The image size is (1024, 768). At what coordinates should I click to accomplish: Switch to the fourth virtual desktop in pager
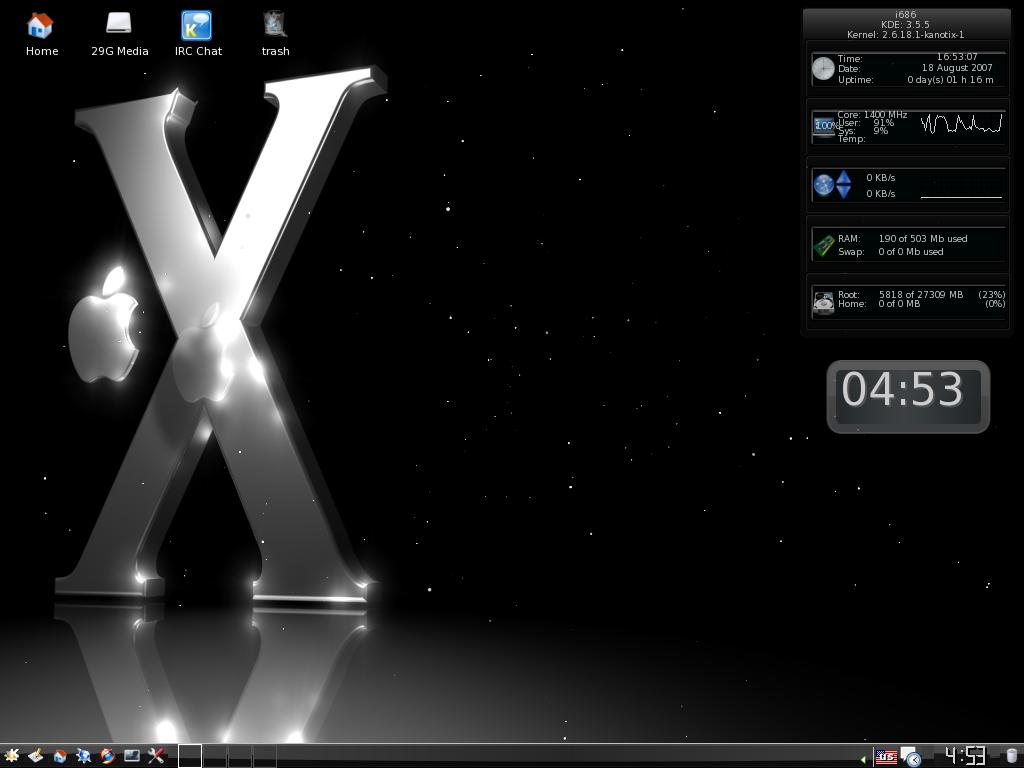tap(264, 756)
